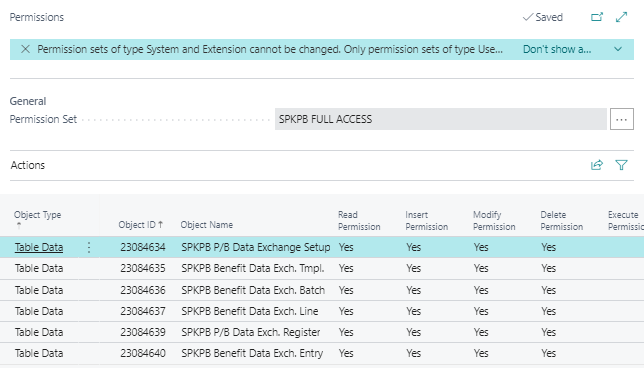Open Object Name column header menu

207,225
